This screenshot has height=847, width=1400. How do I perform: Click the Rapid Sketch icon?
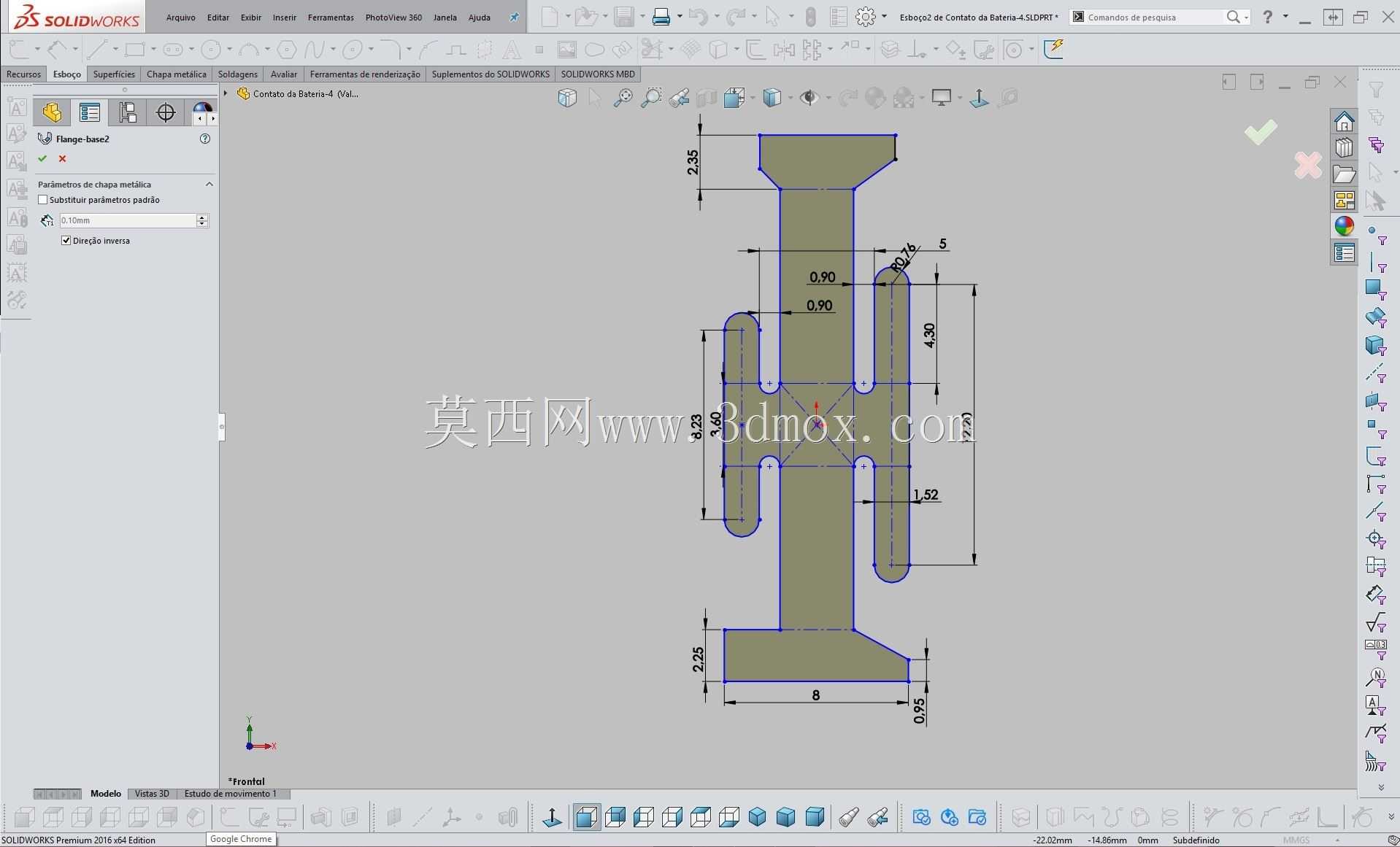(x=1053, y=49)
